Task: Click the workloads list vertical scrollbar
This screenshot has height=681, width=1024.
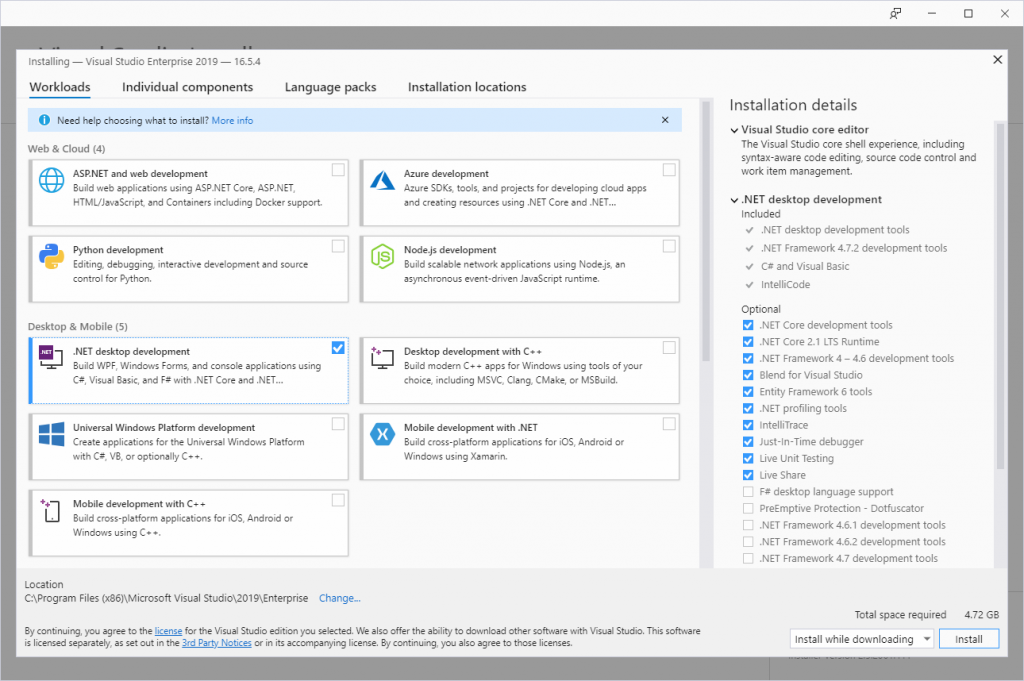Action: pyautogui.click(x=705, y=232)
